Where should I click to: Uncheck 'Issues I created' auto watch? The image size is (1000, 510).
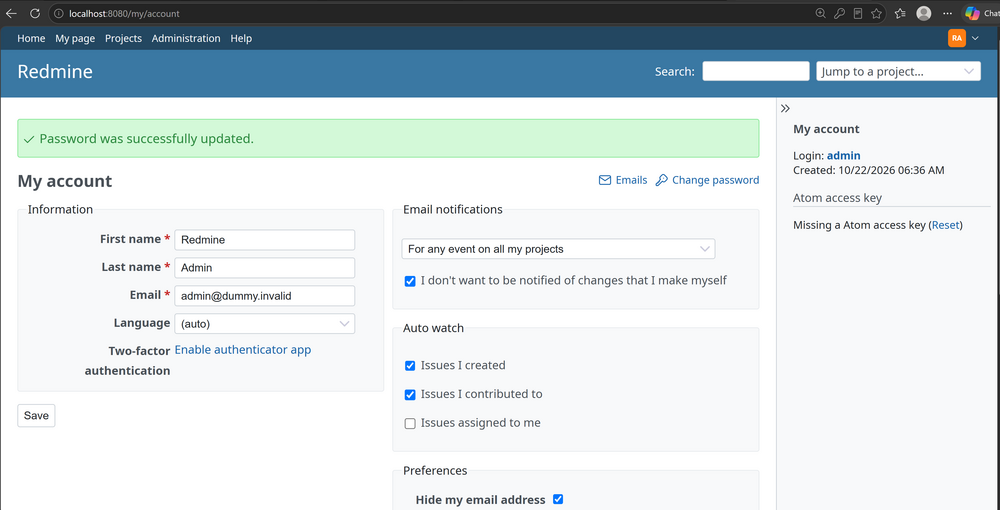click(x=410, y=366)
